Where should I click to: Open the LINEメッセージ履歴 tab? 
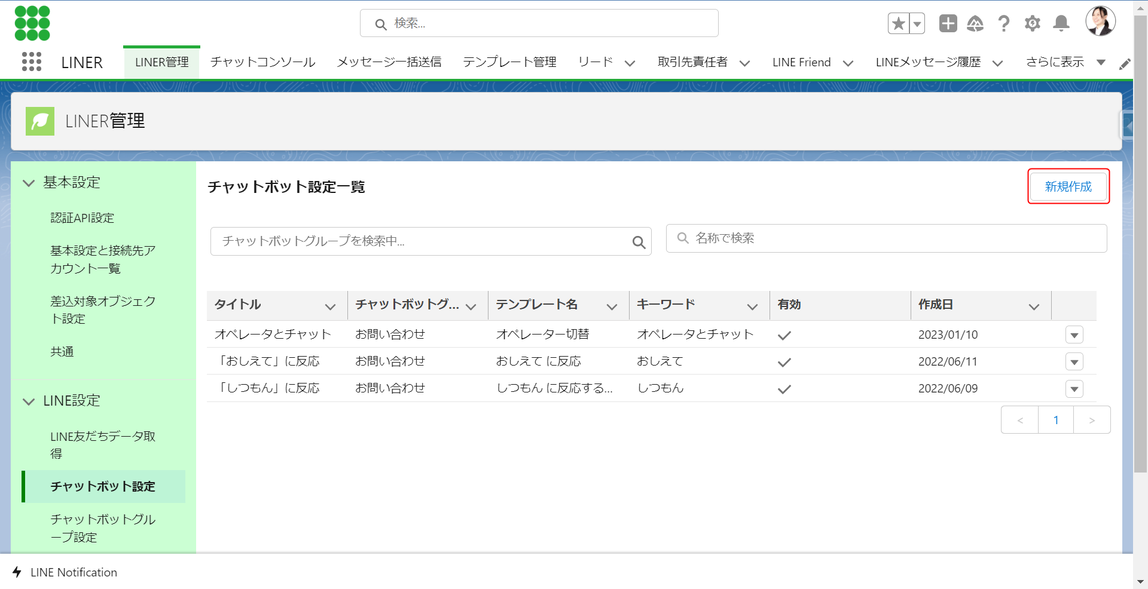[x=928, y=62]
